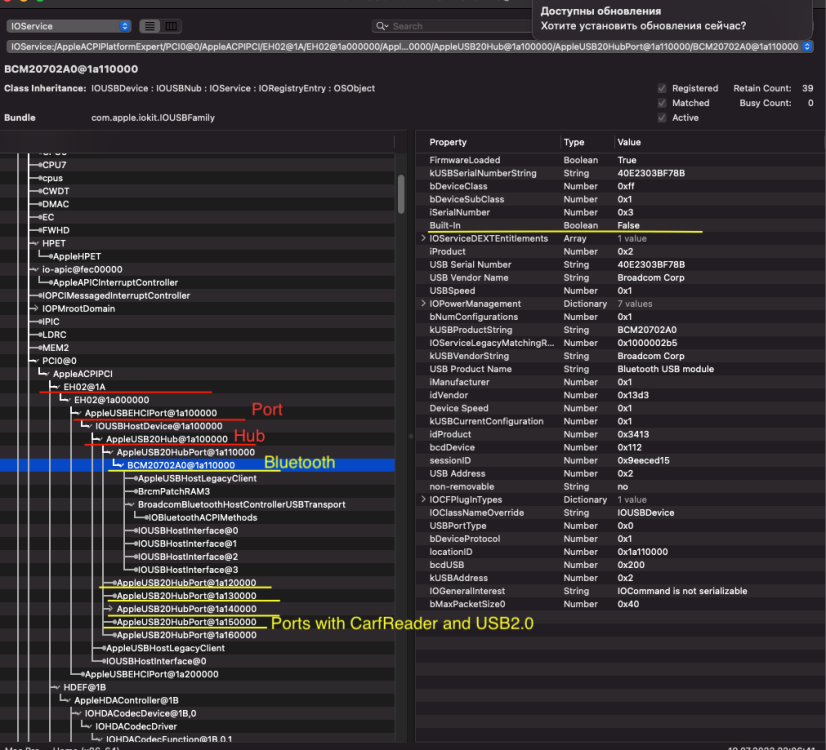Select the USB Product Name row

pos(621,369)
